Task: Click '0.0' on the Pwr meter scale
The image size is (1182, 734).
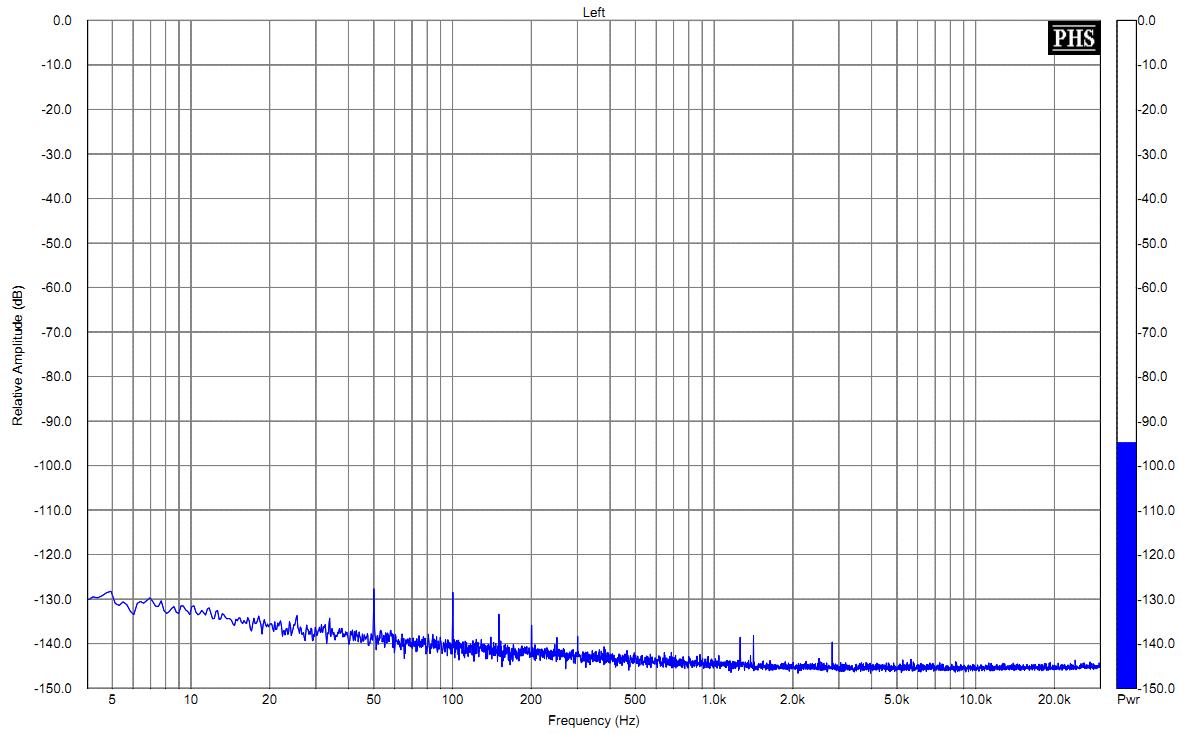Action: pyautogui.click(x=1146, y=21)
